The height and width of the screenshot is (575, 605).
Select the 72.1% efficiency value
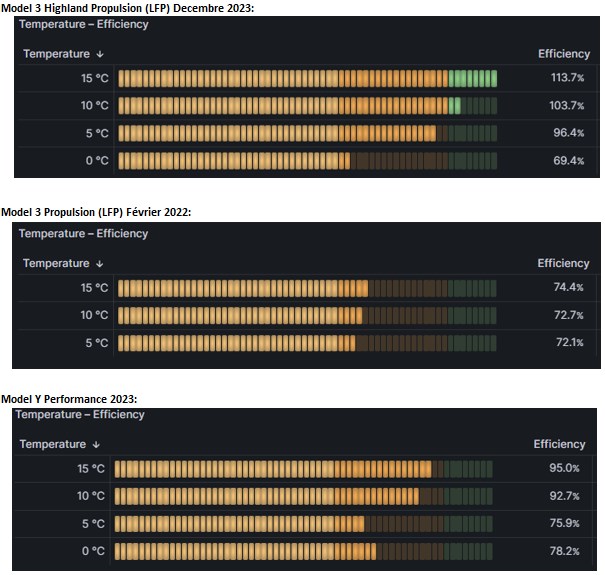(570, 342)
